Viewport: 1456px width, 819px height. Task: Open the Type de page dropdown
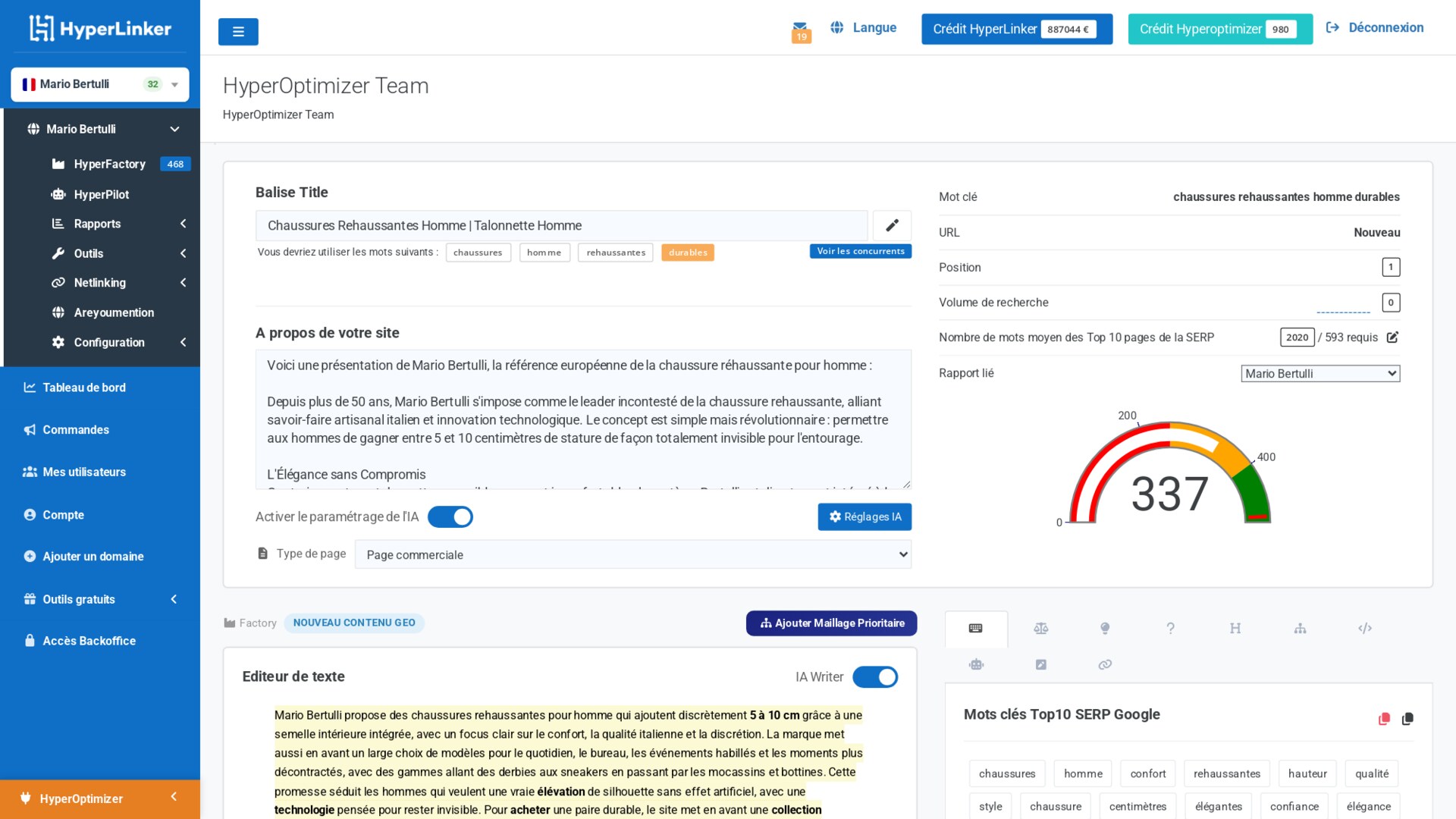point(632,554)
